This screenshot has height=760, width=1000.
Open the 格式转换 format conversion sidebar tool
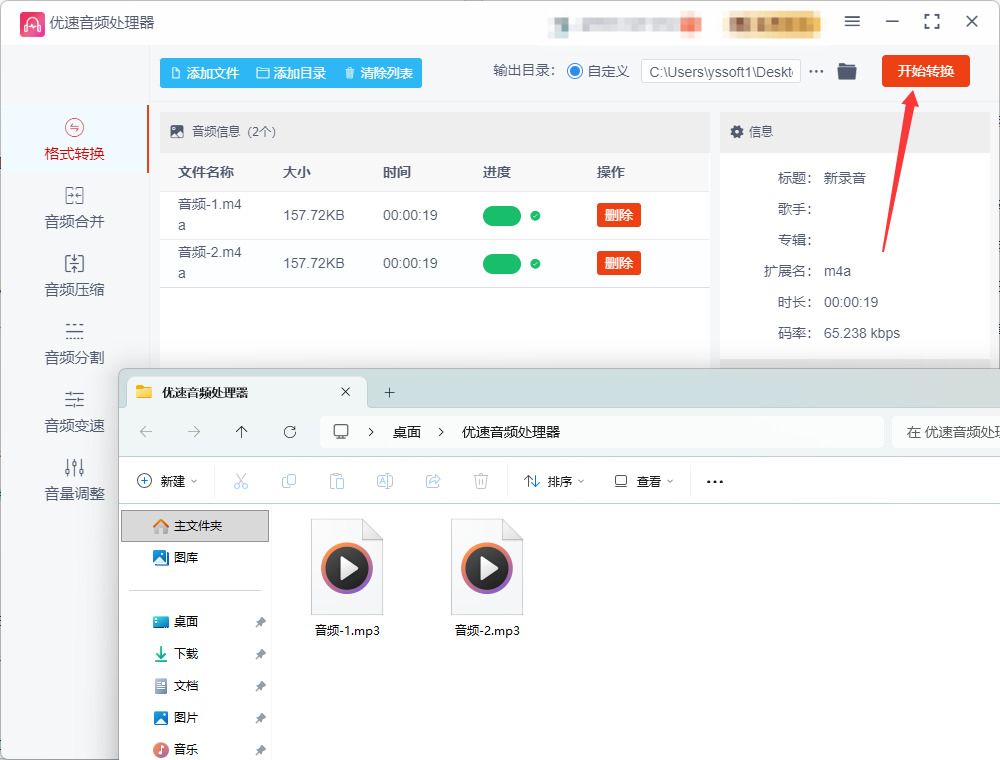click(x=74, y=140)
